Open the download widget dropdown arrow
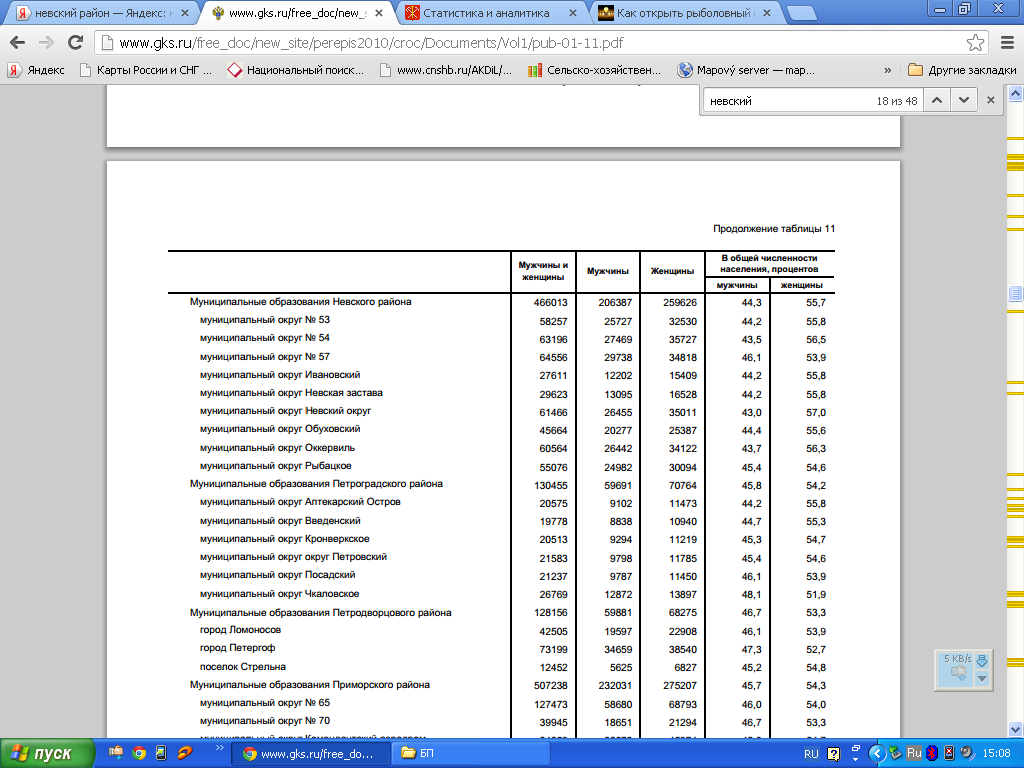The height and width of the screenshot is (768, 1024). pyautogui.click(x=982, y=679)
